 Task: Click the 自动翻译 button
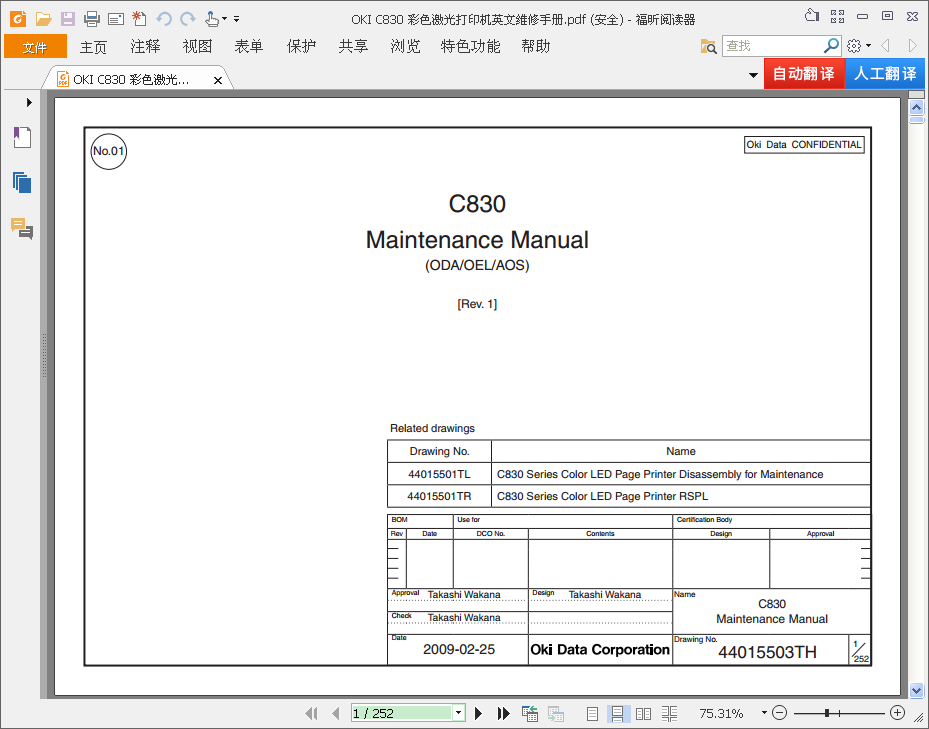(804, 73)
